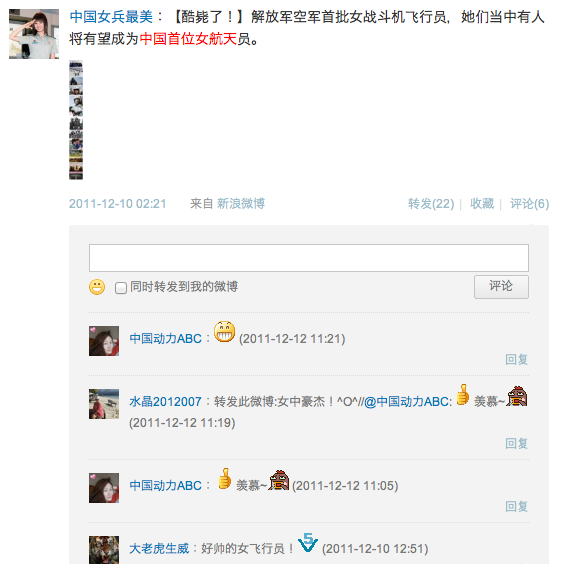Click 中国动力ABC avatar on the 11:21 comment

pyautogui.click(x=104, y=341)
